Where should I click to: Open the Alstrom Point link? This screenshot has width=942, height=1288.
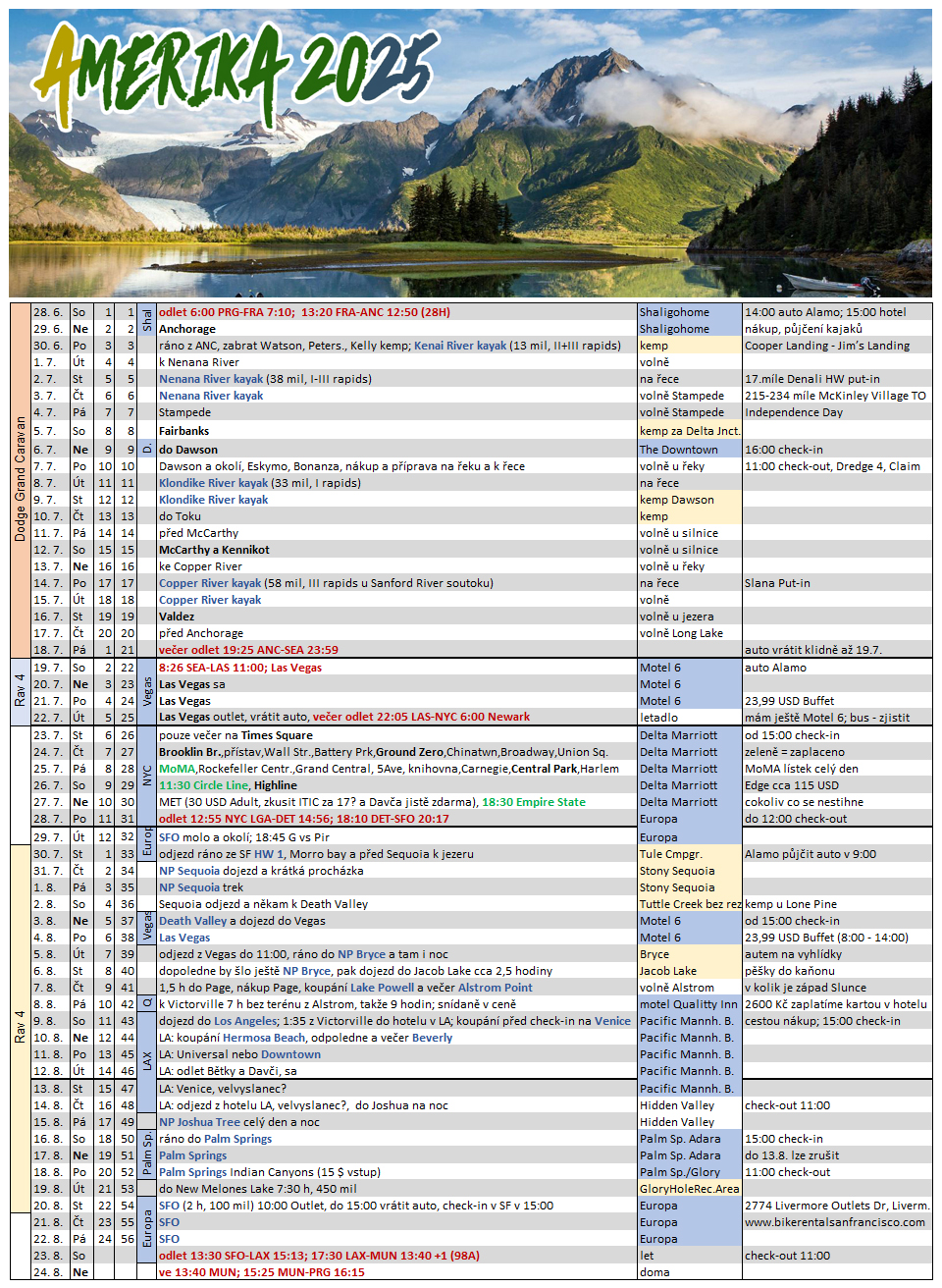[495, 988]
